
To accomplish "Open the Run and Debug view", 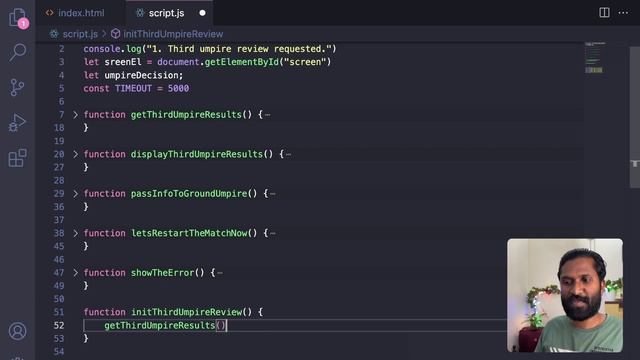I will (18, 122).
